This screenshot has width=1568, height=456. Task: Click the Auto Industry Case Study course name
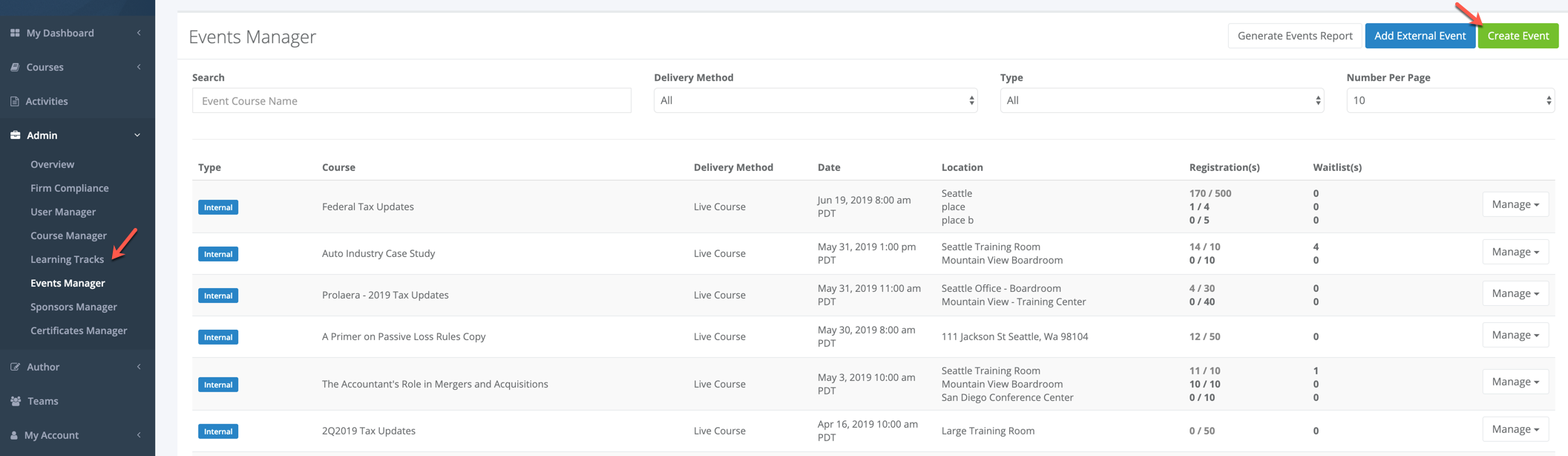click(x=378, y=253)
